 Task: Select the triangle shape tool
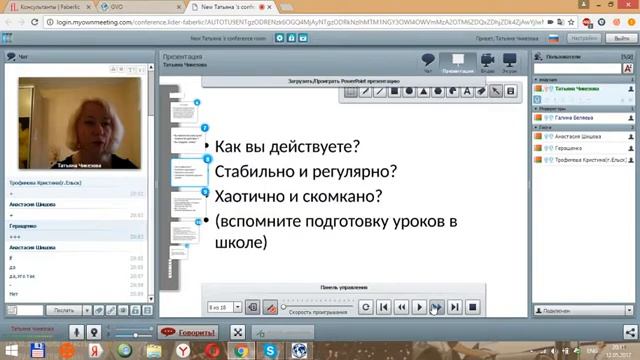pos(423,91)
